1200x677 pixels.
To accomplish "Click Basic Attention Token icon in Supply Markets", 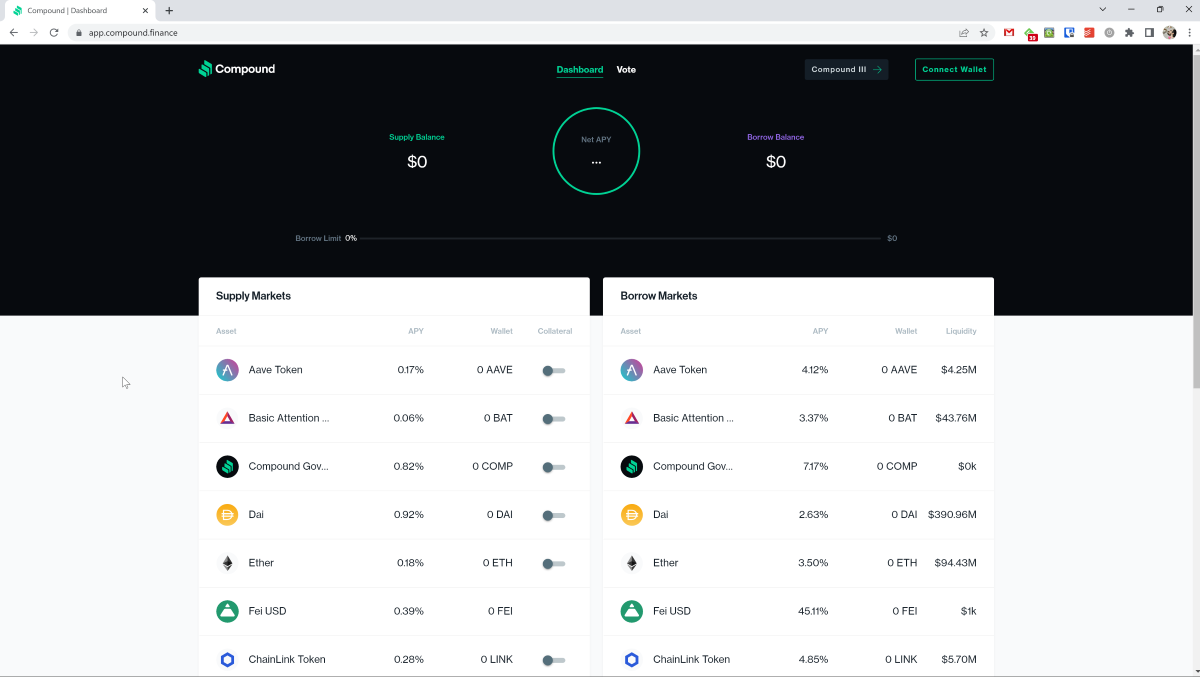I will point(227,418).
